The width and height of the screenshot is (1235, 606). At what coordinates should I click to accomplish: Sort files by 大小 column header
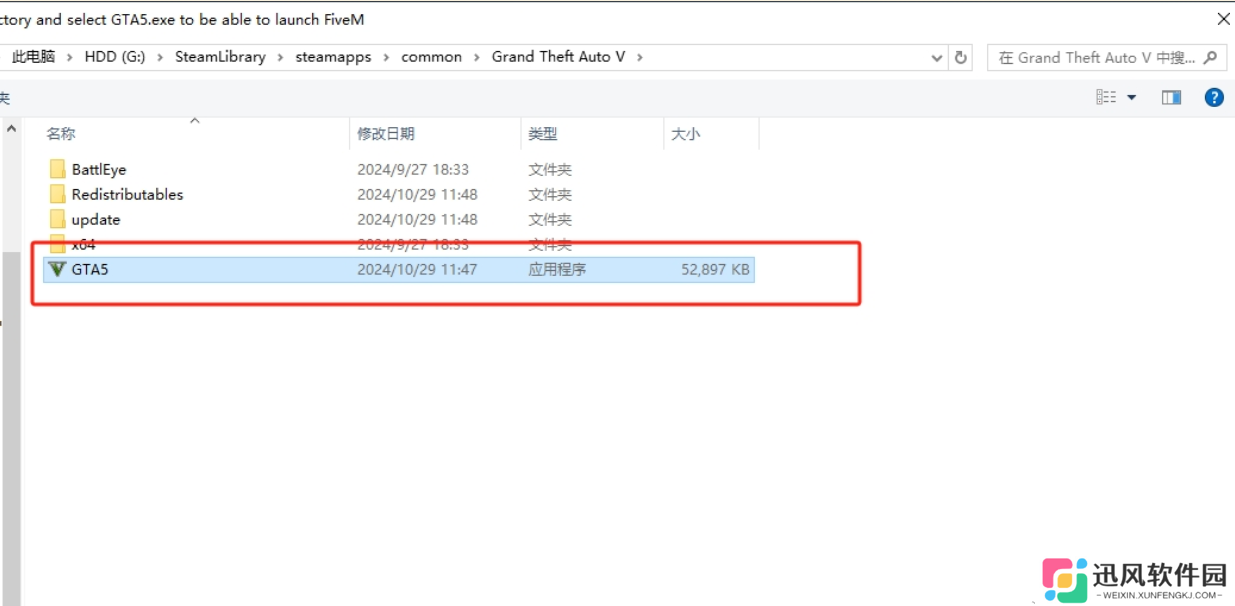686,134
